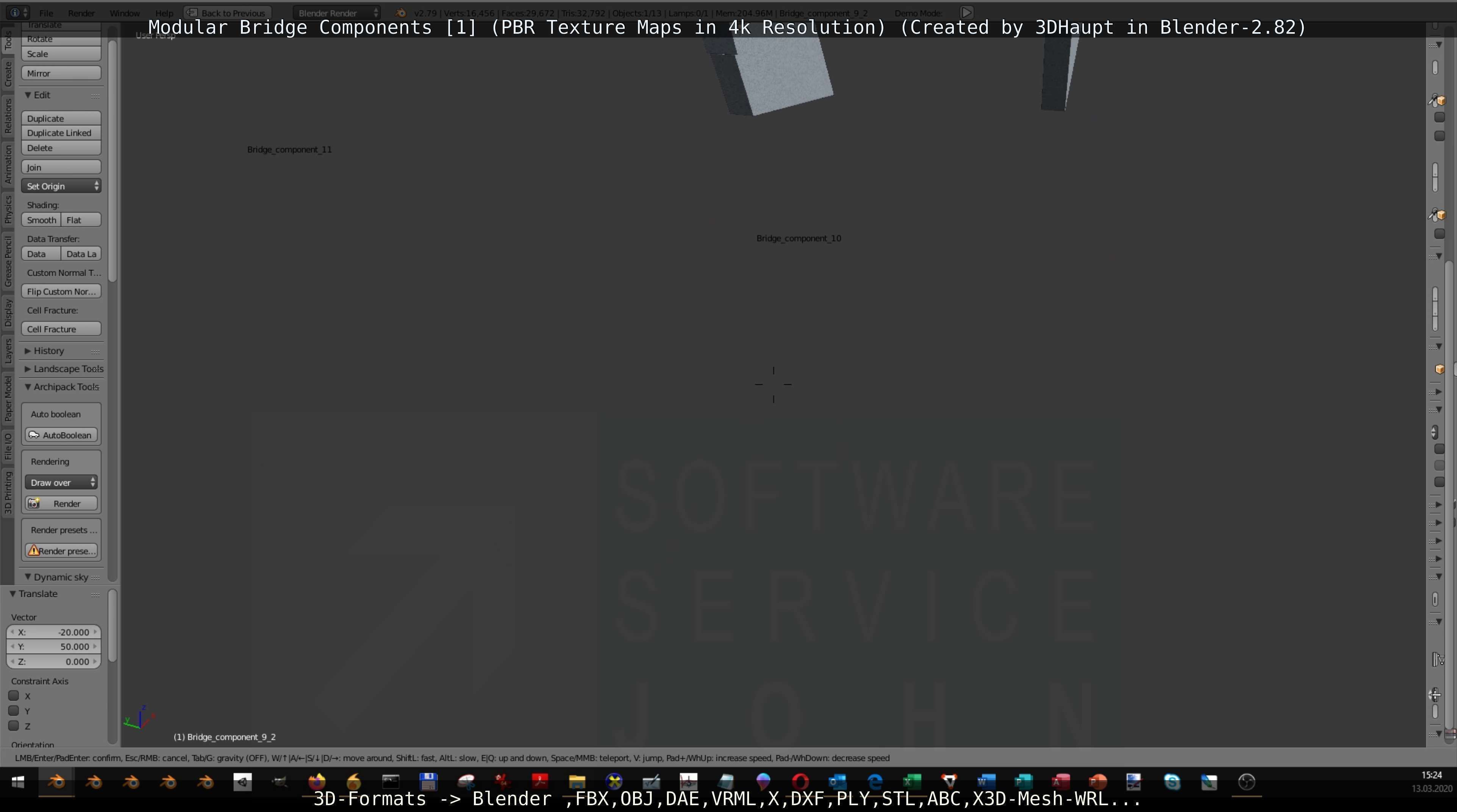Open the Set Origin dropdown
Viewport: 1457px width, 812px height.
pyautogui.click(x=61, y=186)
